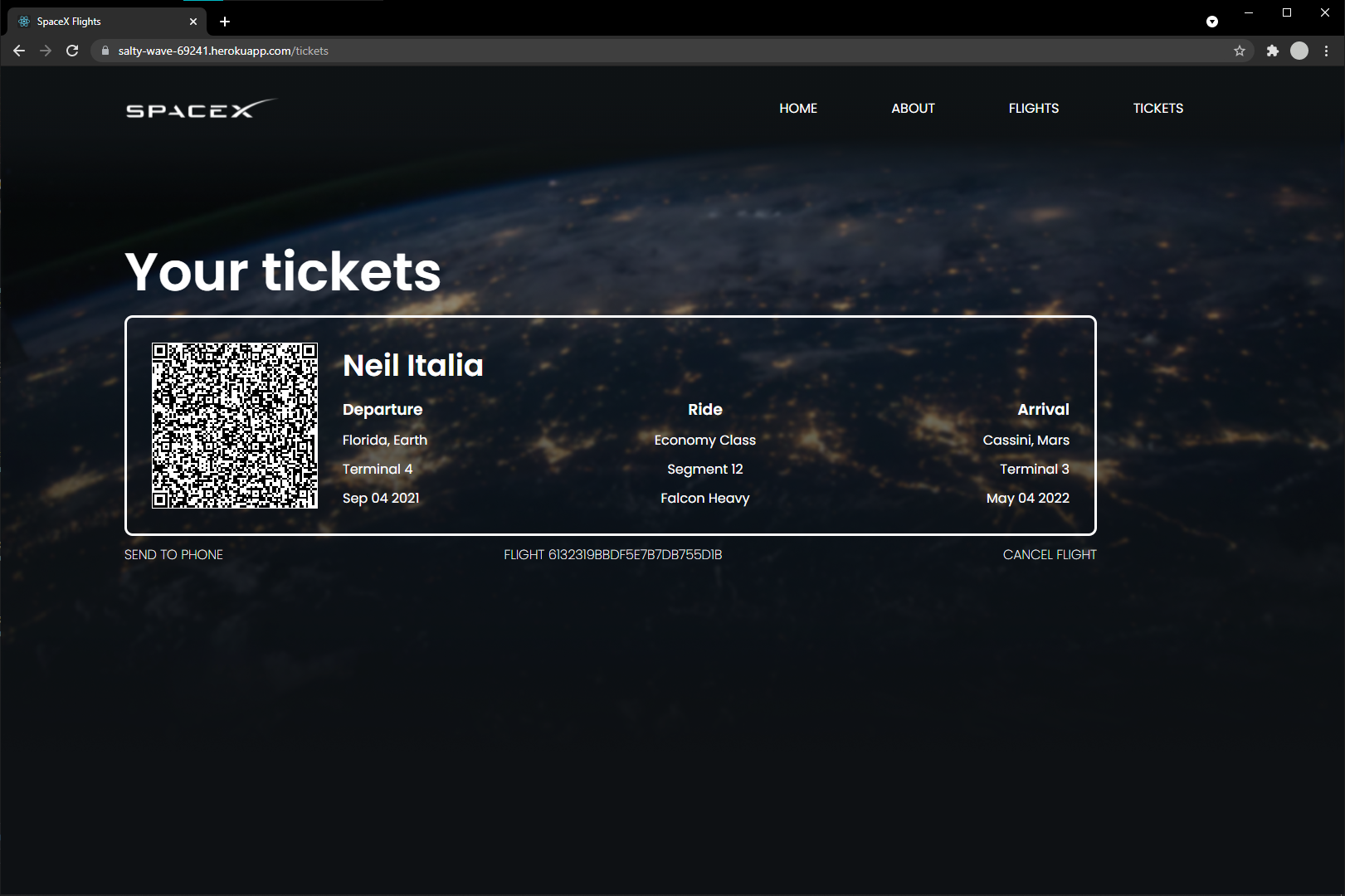This screenshot has height=896, width=1345.
Task: View site lock information
Action: point(105,51)
